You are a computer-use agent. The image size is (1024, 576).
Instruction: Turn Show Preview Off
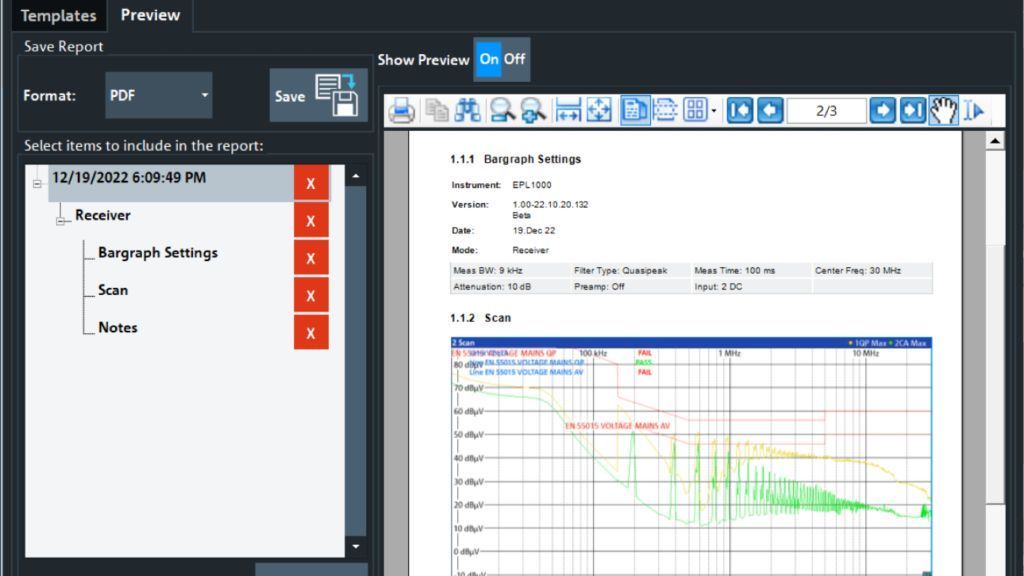515,59
